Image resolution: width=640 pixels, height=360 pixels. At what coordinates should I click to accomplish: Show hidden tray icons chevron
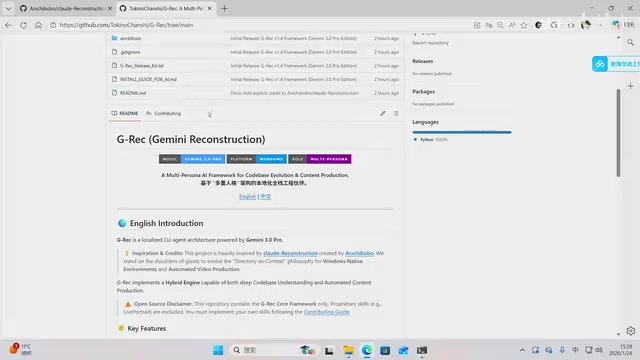[x=522, y=350]
